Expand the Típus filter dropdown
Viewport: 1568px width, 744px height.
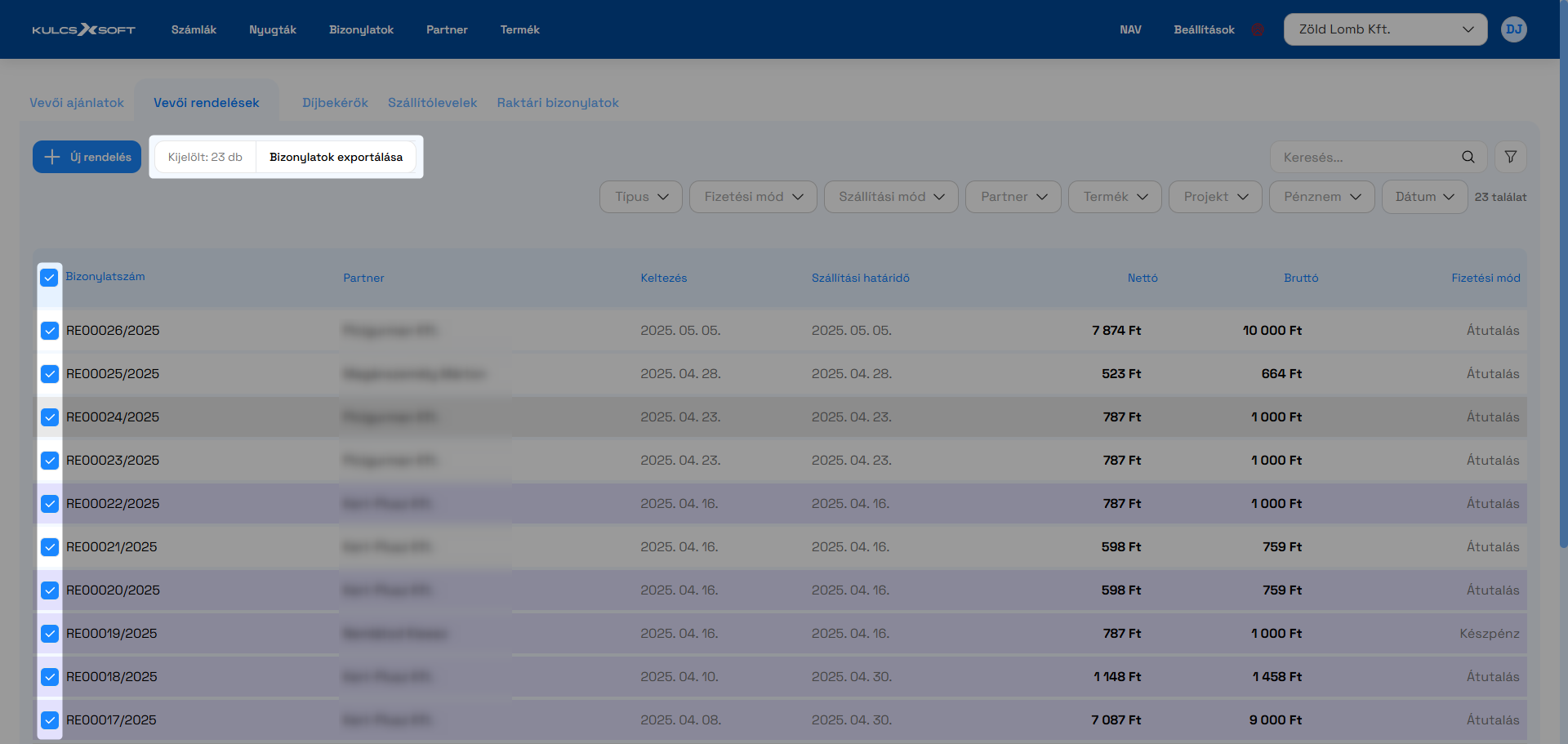click(x=641, y=197)
